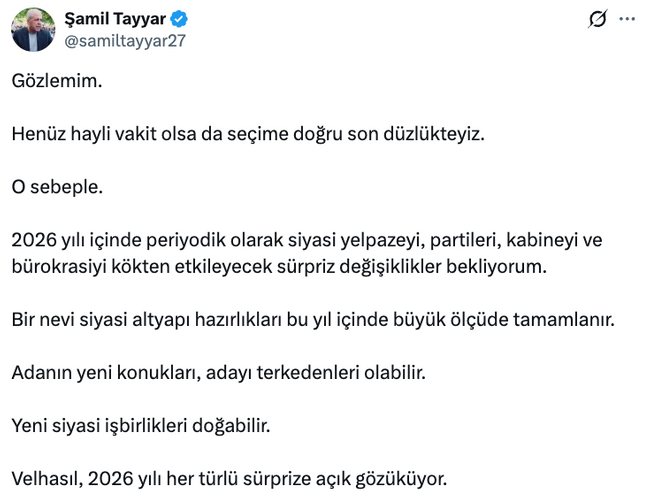Open Şamil Tayyar's profile picture

[33, 30]
